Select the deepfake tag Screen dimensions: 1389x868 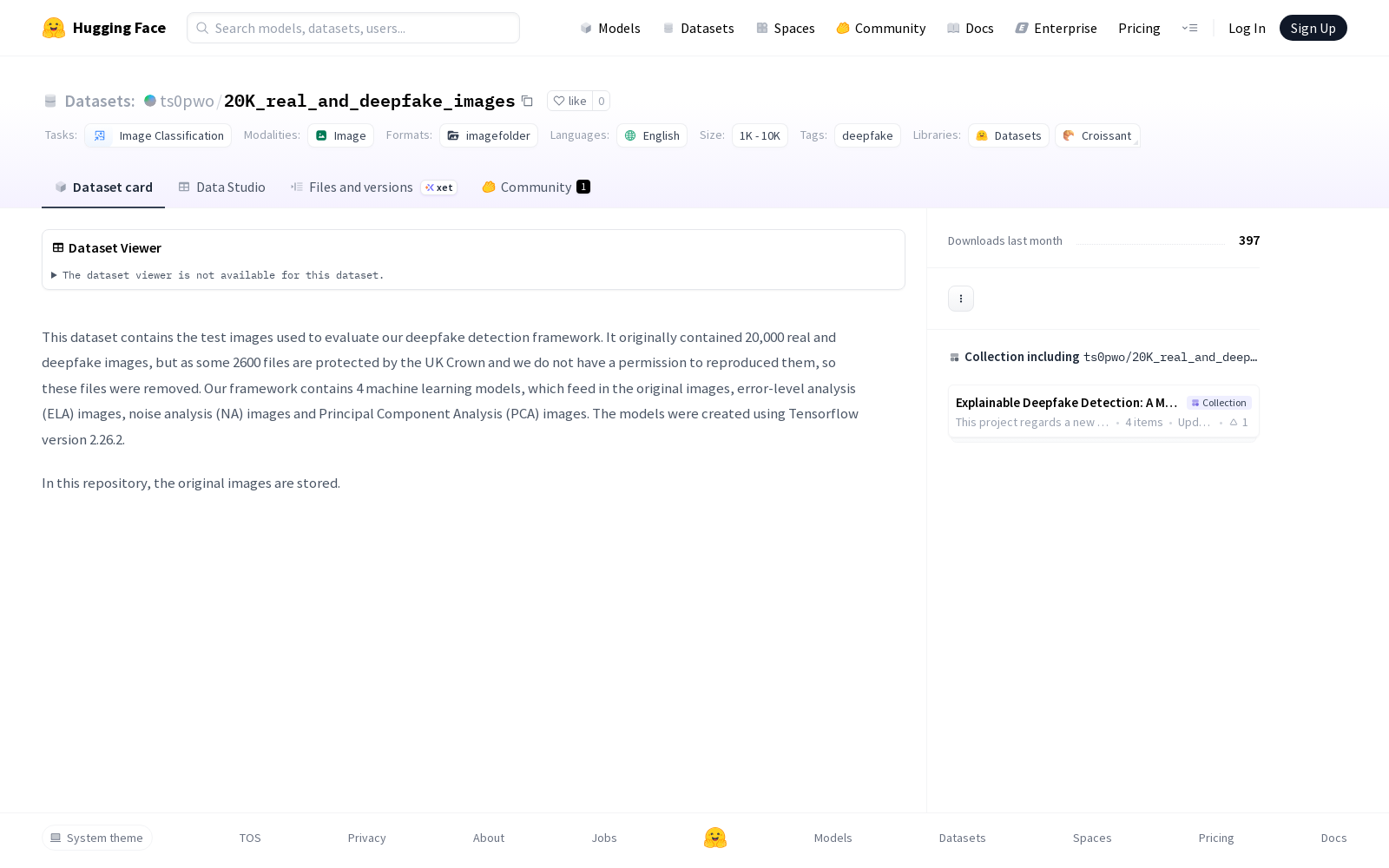tap(867, 135)
